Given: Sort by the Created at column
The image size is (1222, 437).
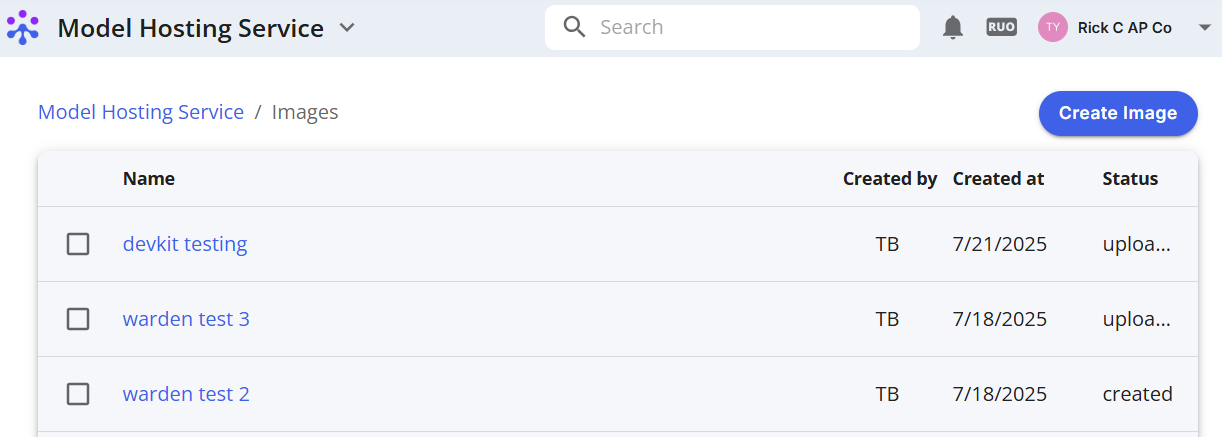Looking at the screenshot, I should pos(998,179).
